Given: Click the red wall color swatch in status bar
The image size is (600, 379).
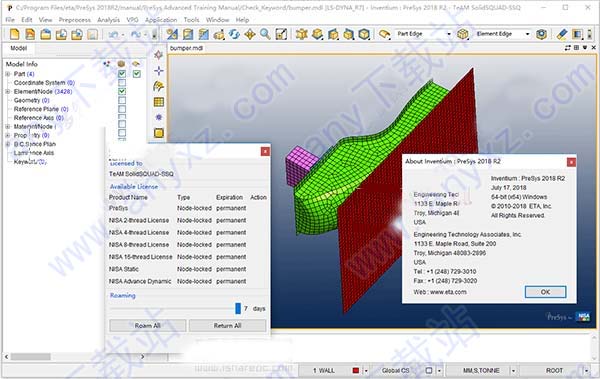Looking at the screenshot, I should click(355, 371).
